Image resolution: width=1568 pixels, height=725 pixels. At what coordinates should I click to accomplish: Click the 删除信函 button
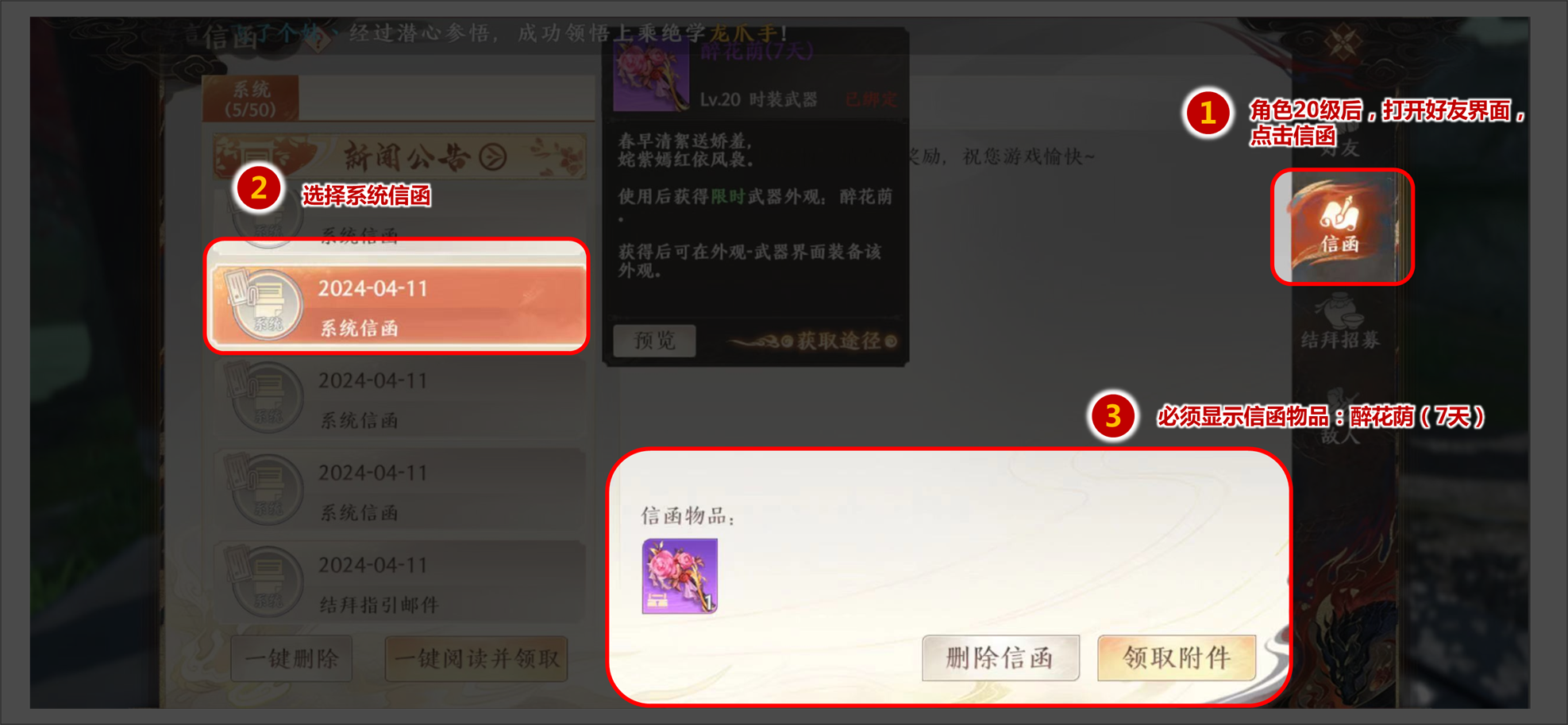click(1000, 658)
